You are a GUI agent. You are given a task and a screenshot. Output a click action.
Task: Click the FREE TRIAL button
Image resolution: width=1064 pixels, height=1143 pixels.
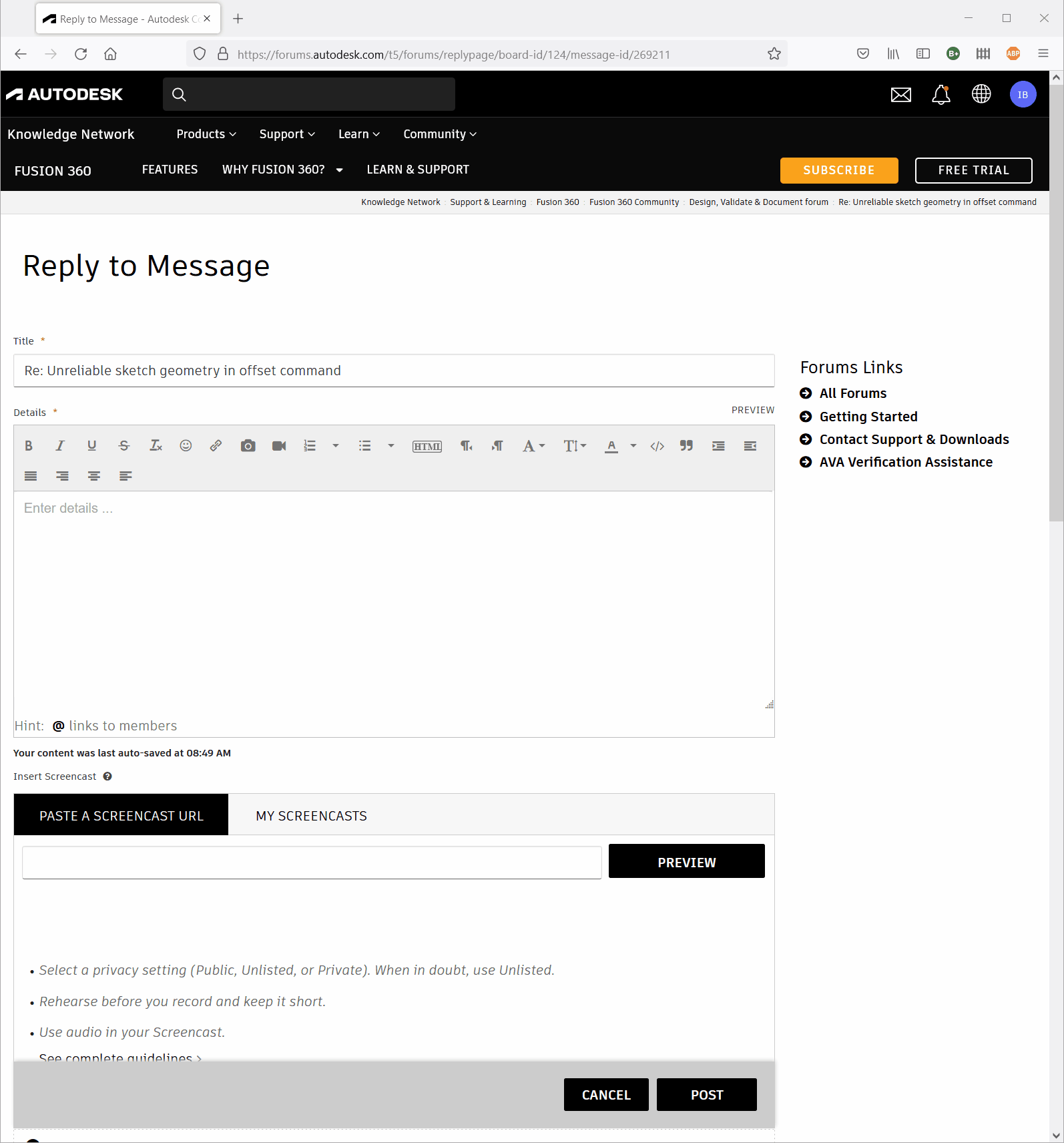pyautogui.click(x=974, y=170)
